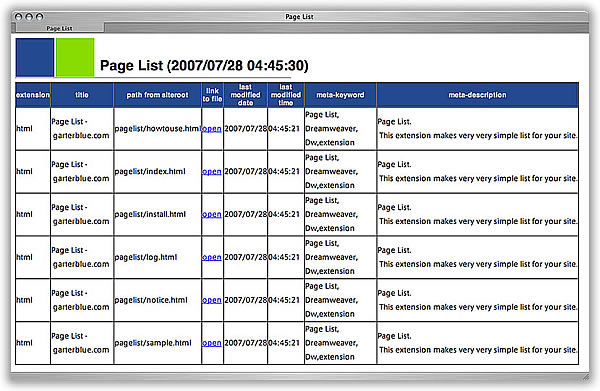The image size is (600, 391).
Task: Click the modified date in the sample.html row
Action: click(x=245, y=343)
